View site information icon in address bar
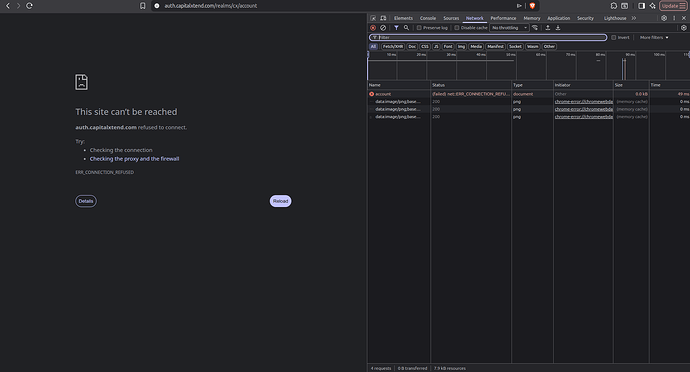The height and width of the screenshot is (372, 690). (157, 6)
